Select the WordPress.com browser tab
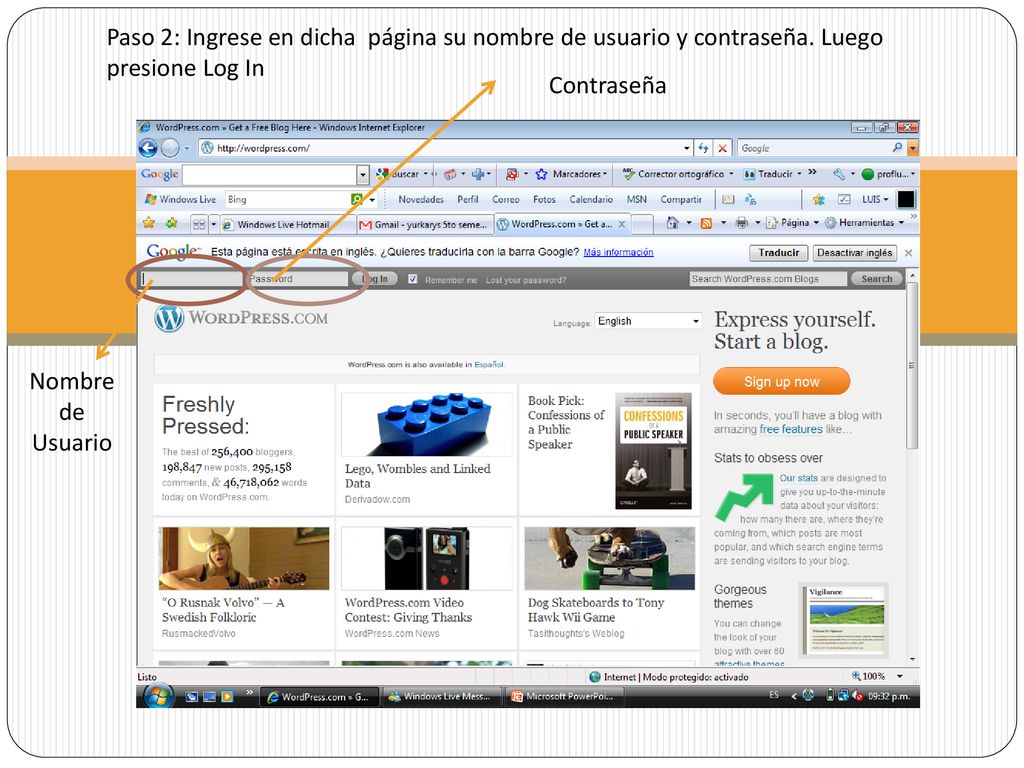Screen dimensions: 1024x768 click(x=562, y=223)
